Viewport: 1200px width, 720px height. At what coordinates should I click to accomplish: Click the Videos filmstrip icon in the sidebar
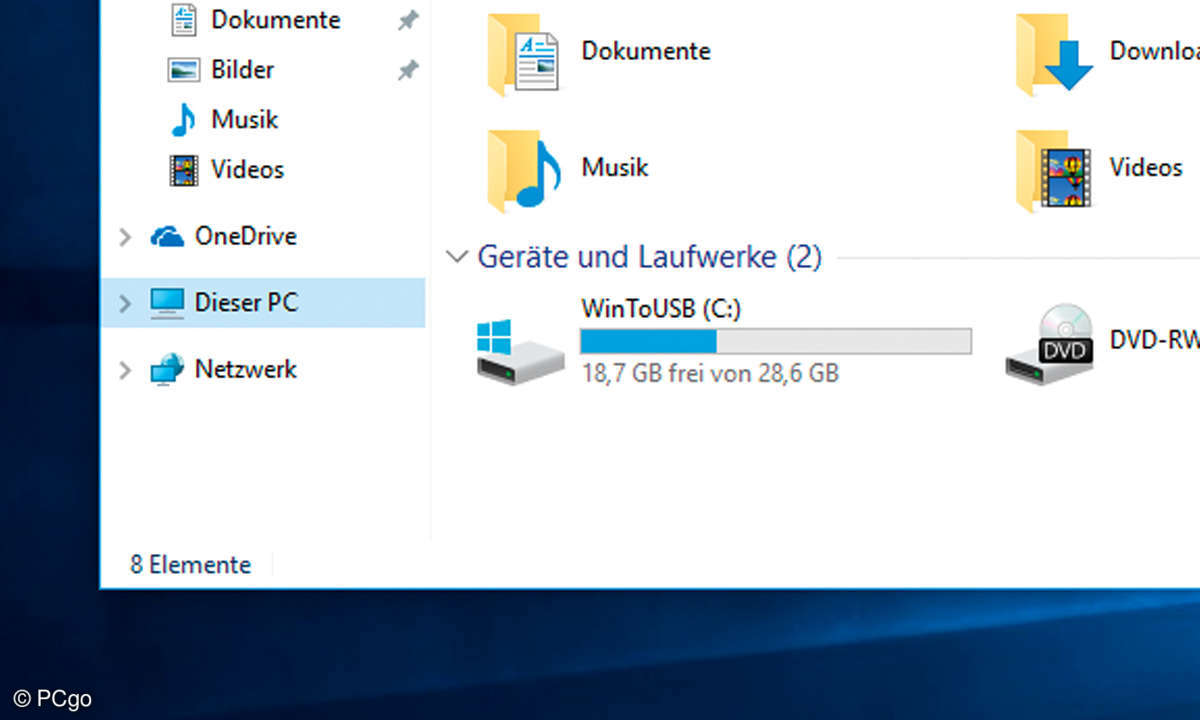point(183,170)
